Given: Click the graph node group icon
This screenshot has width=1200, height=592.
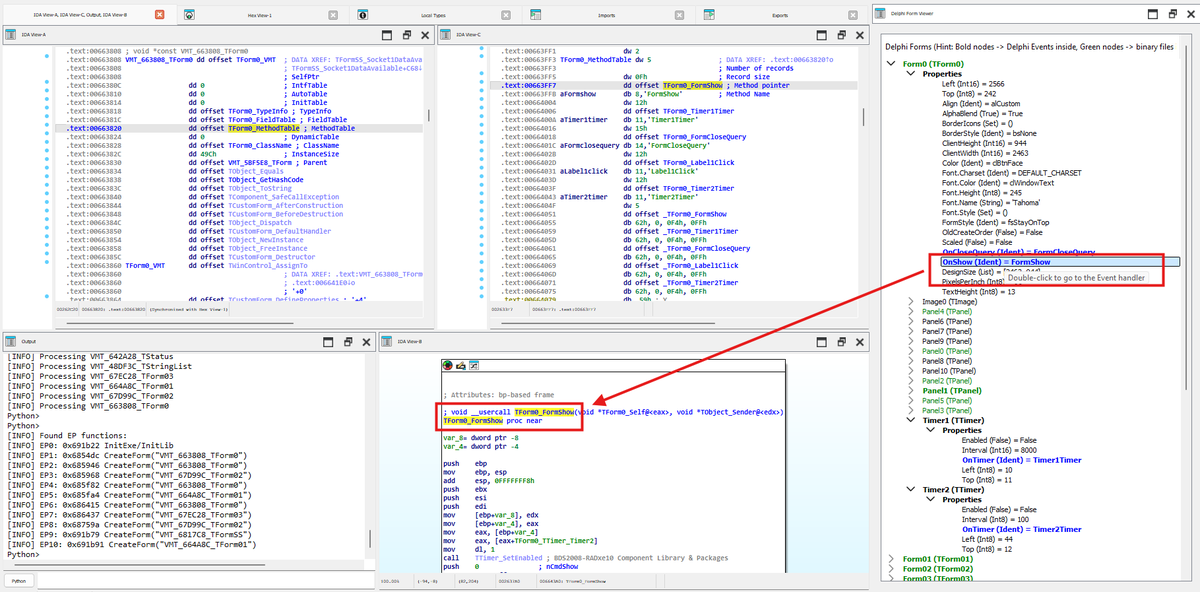Looking at the screenshot, I should (474, 365).
